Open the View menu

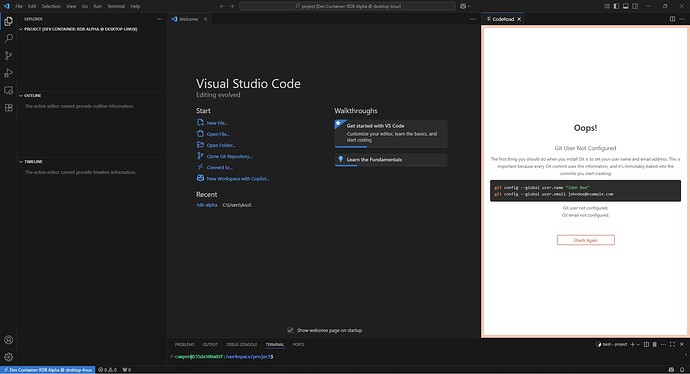pos(71,6)
